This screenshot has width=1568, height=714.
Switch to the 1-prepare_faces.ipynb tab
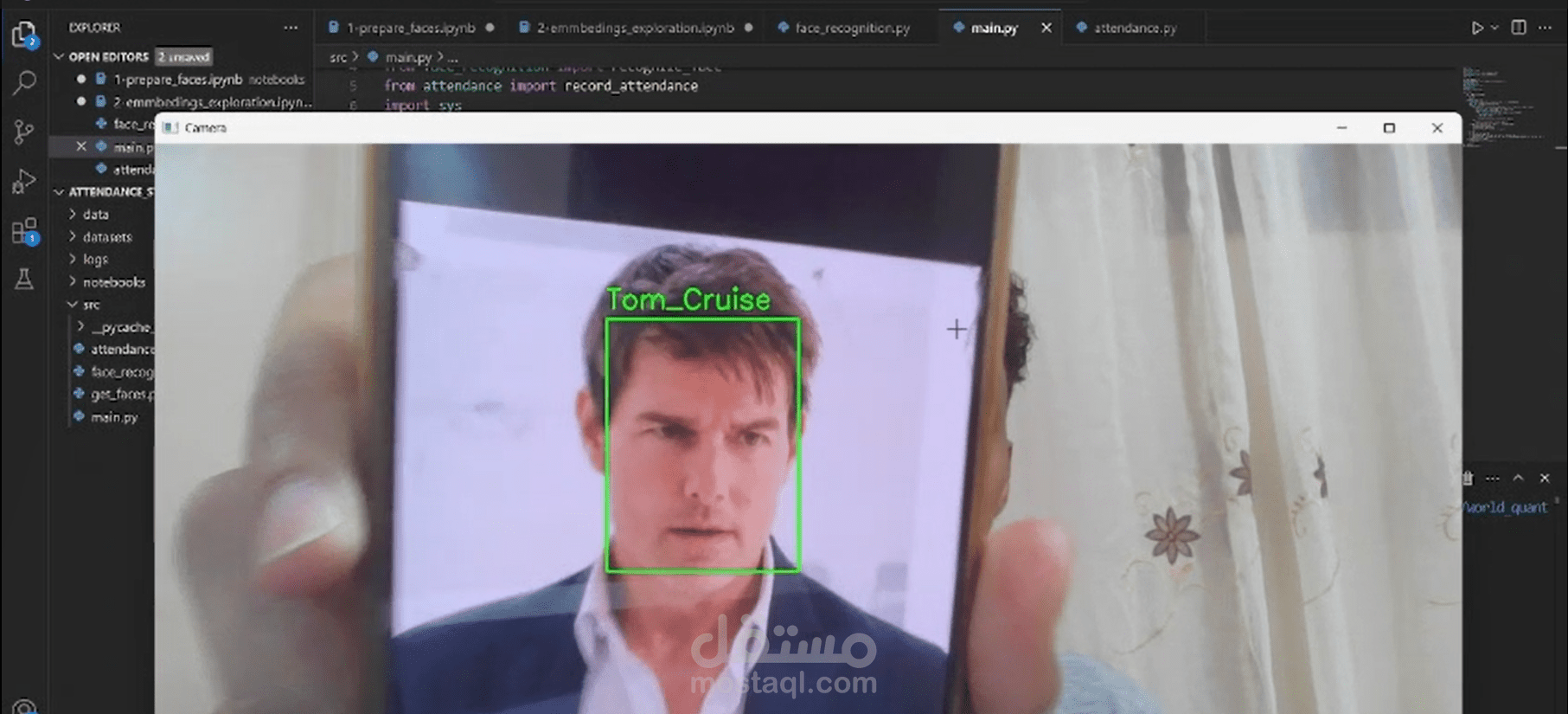click(x=411, y=28)
